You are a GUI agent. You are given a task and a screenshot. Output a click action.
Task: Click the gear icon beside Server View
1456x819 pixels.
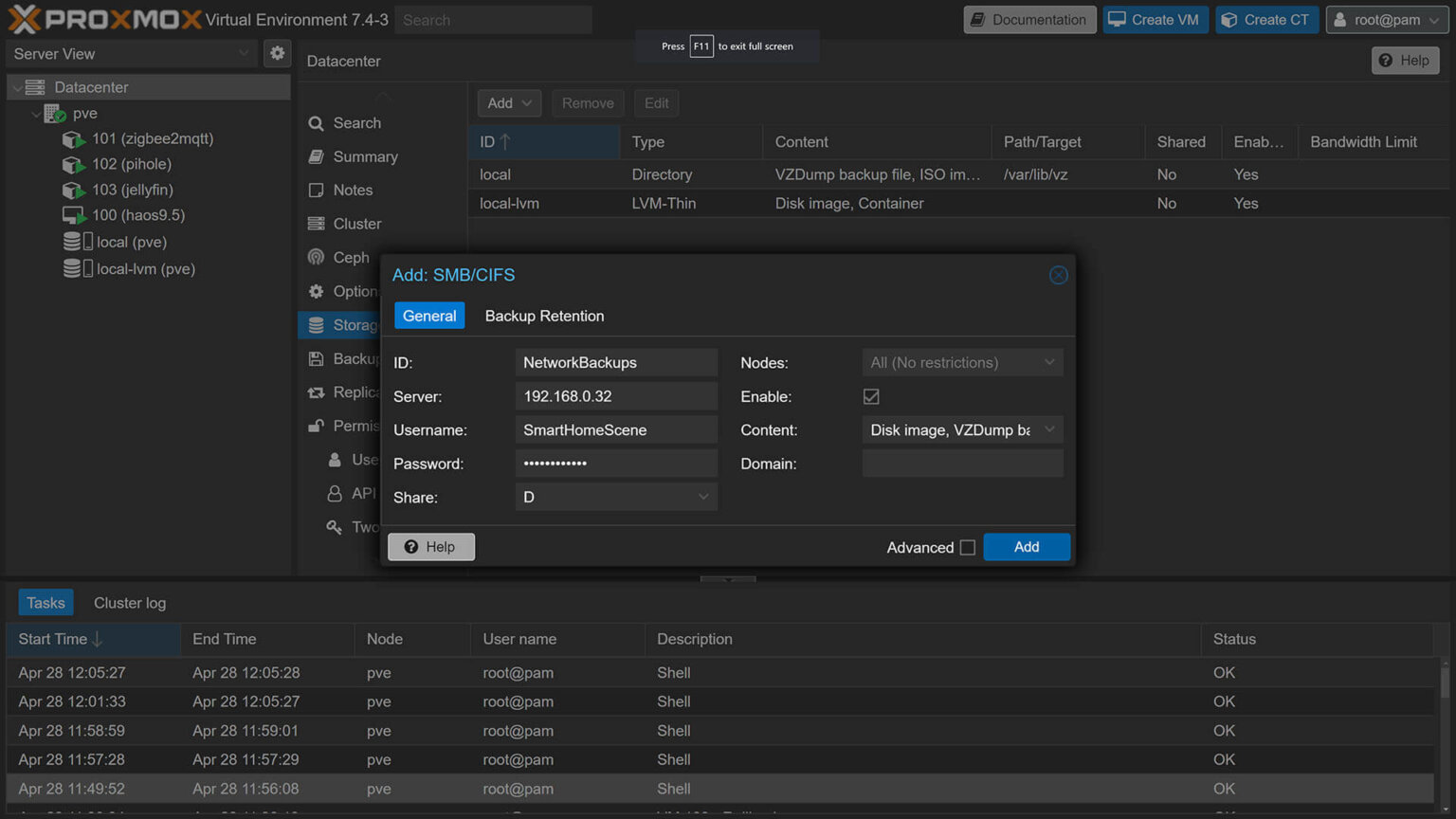[x=277, y=54]
